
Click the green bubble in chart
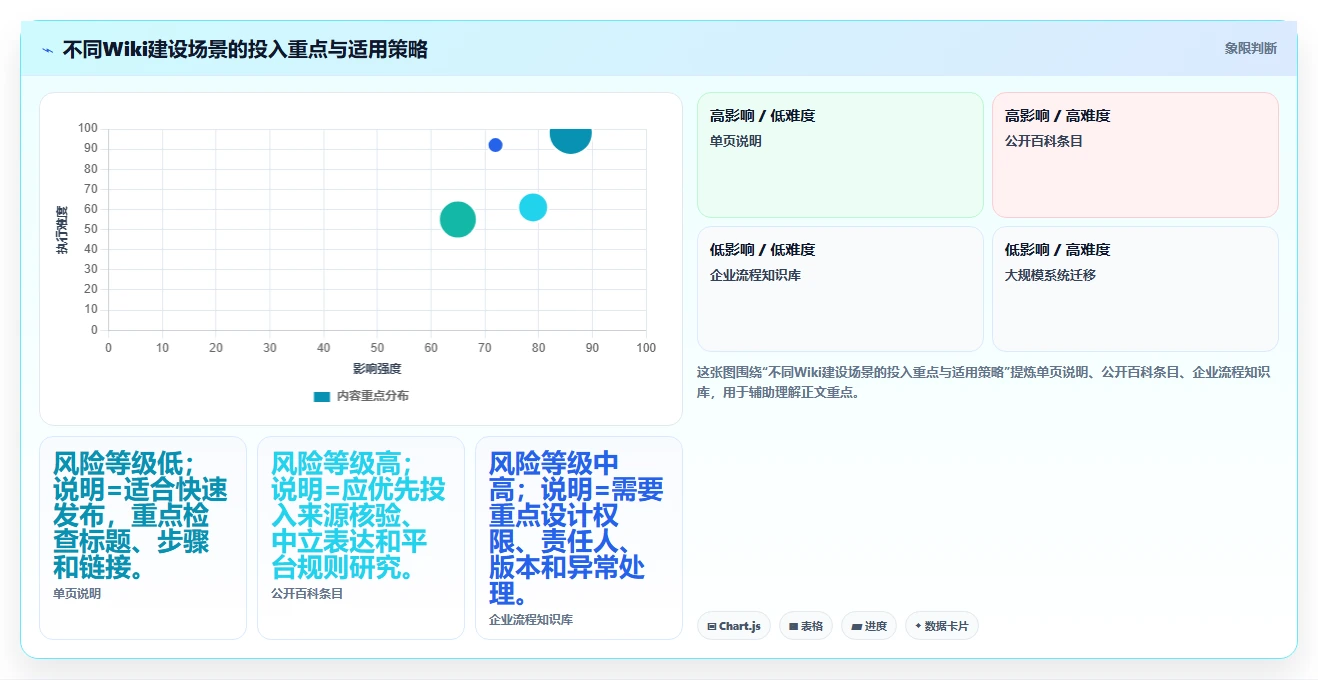pyautogui.click(x=457, y=219)
